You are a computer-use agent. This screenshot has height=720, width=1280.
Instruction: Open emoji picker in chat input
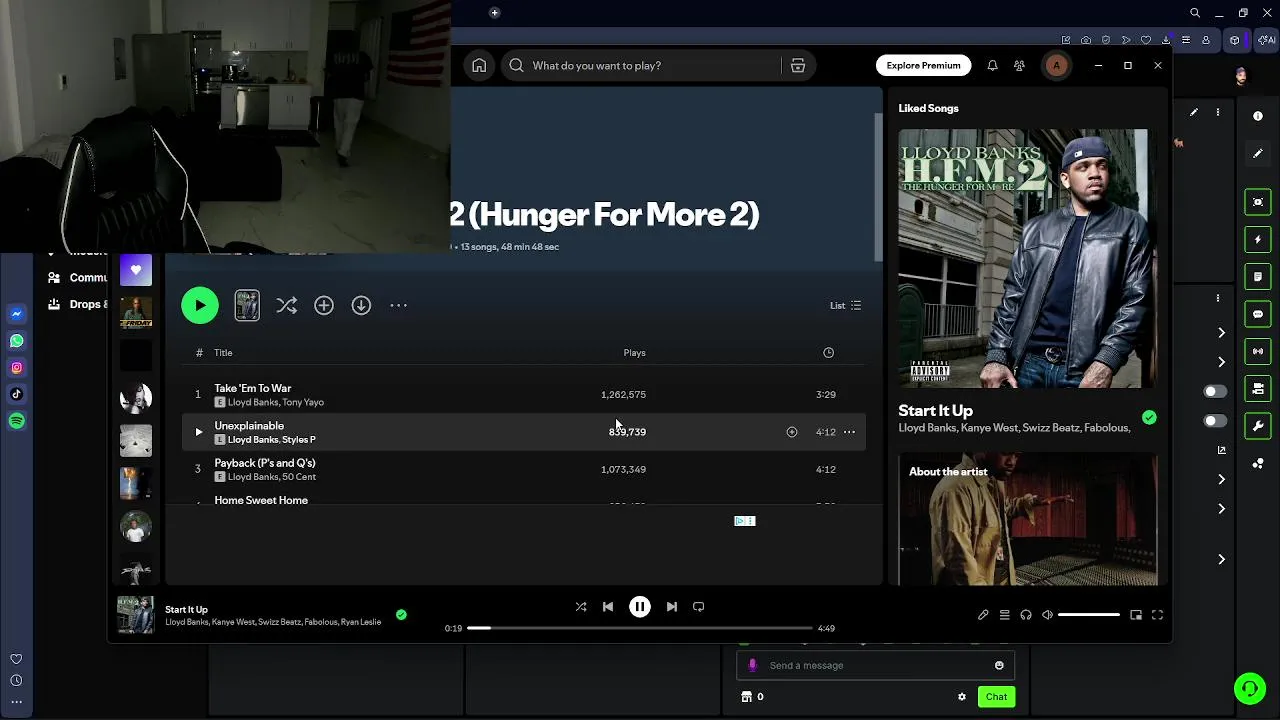[x=999, y=665]
